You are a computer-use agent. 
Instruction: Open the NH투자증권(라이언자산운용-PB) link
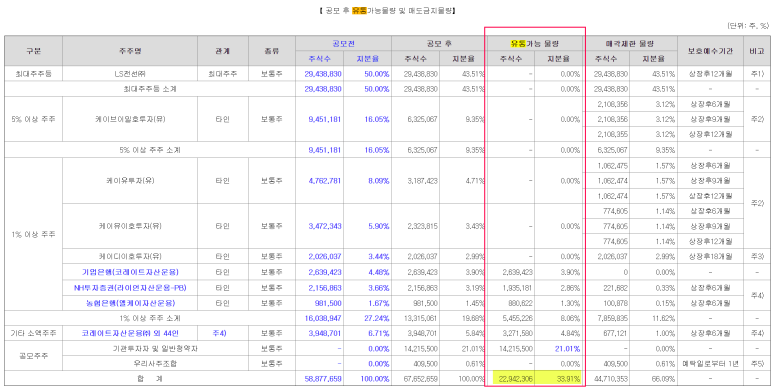(130, 287)
